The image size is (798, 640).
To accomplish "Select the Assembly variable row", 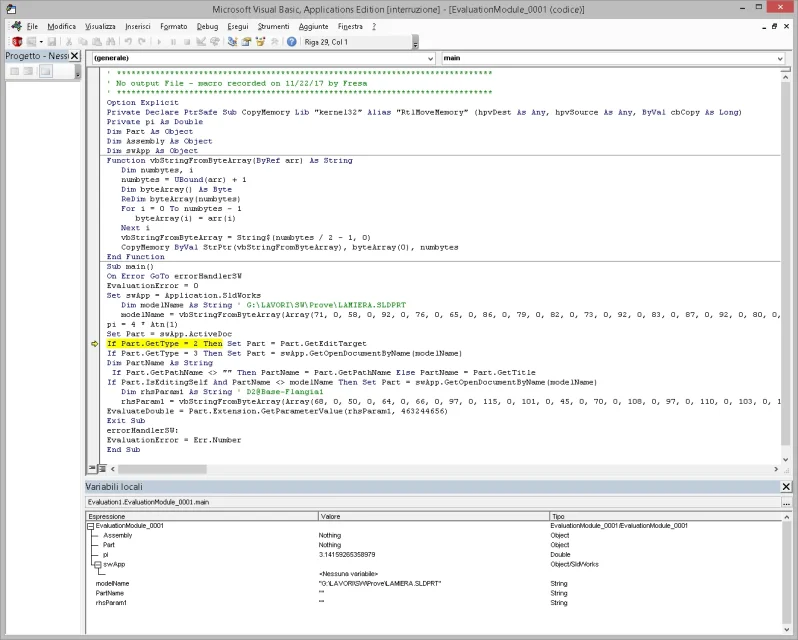I will pos(434,535).
